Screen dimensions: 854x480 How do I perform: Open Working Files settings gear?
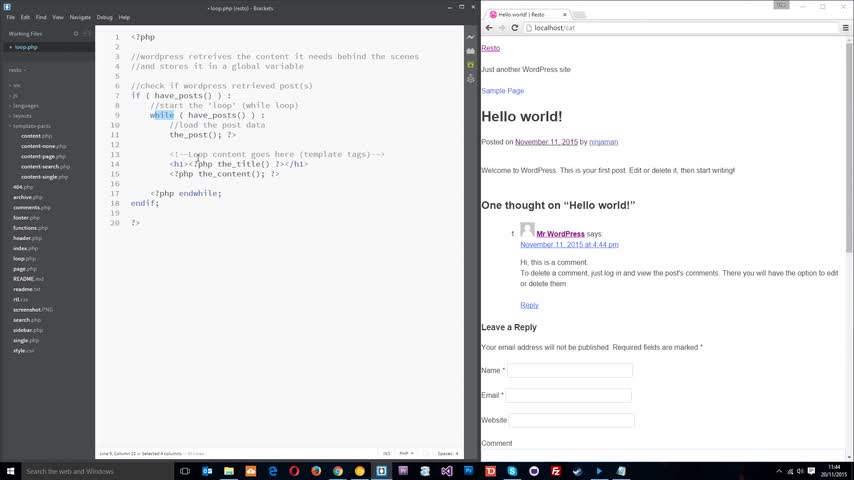(76, 34)
